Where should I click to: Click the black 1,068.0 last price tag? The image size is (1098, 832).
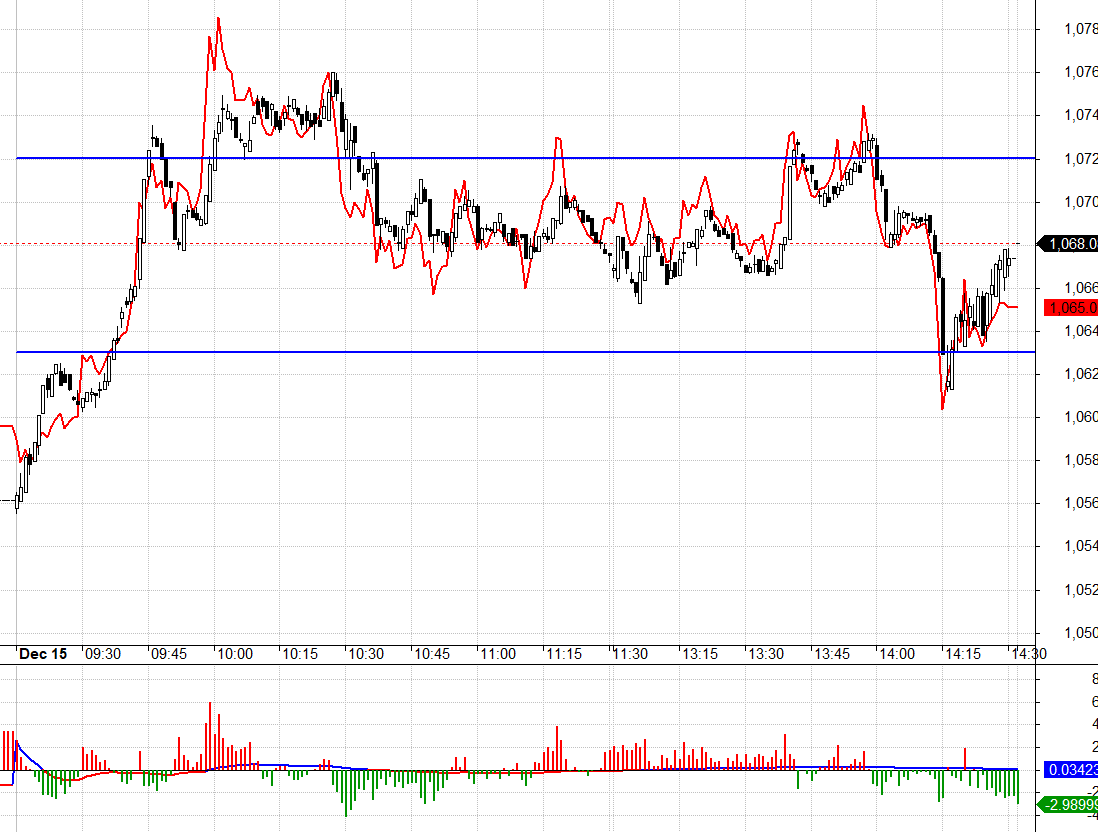coord(1070,243)
